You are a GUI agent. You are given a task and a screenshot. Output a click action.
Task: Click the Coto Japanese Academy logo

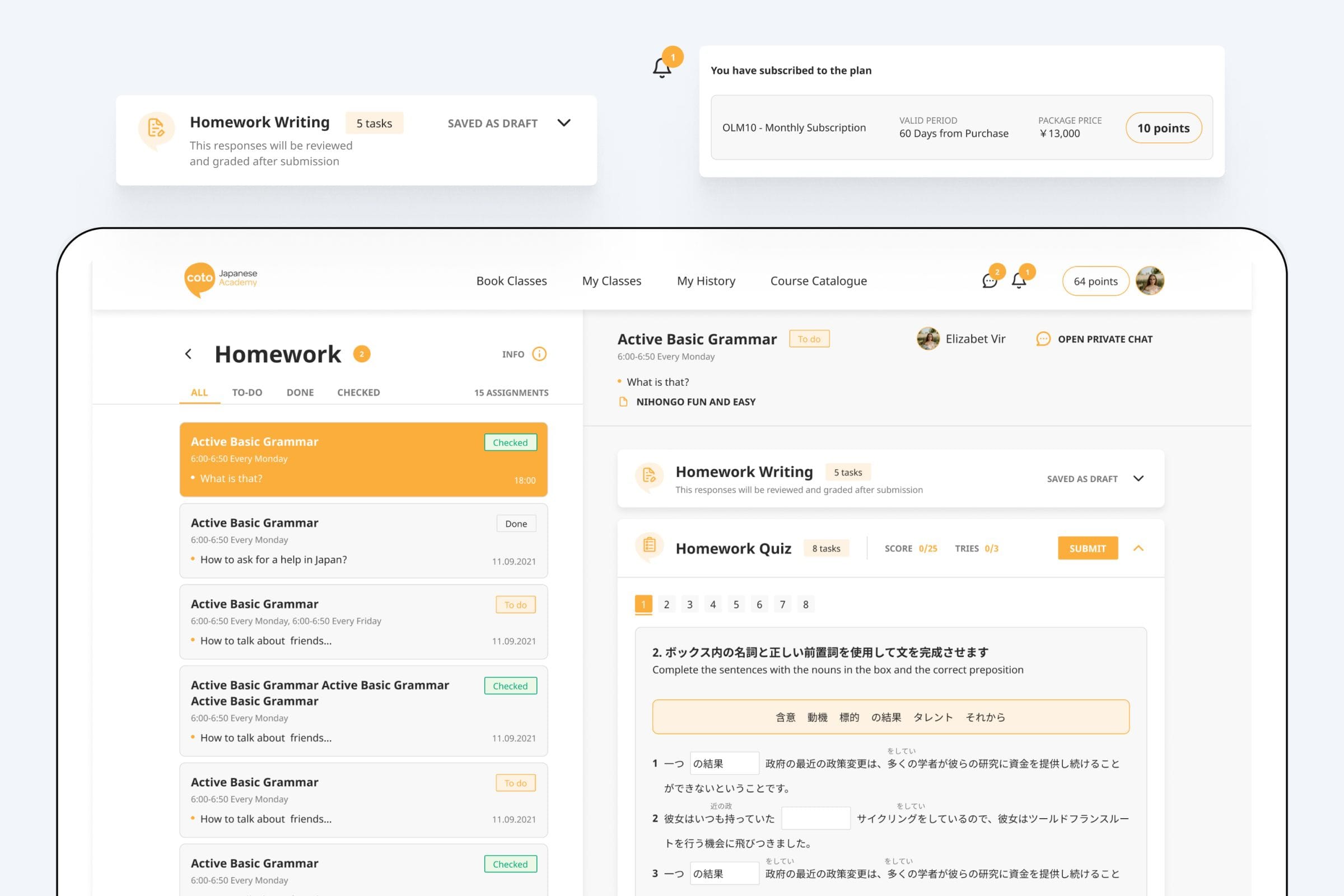221,280
